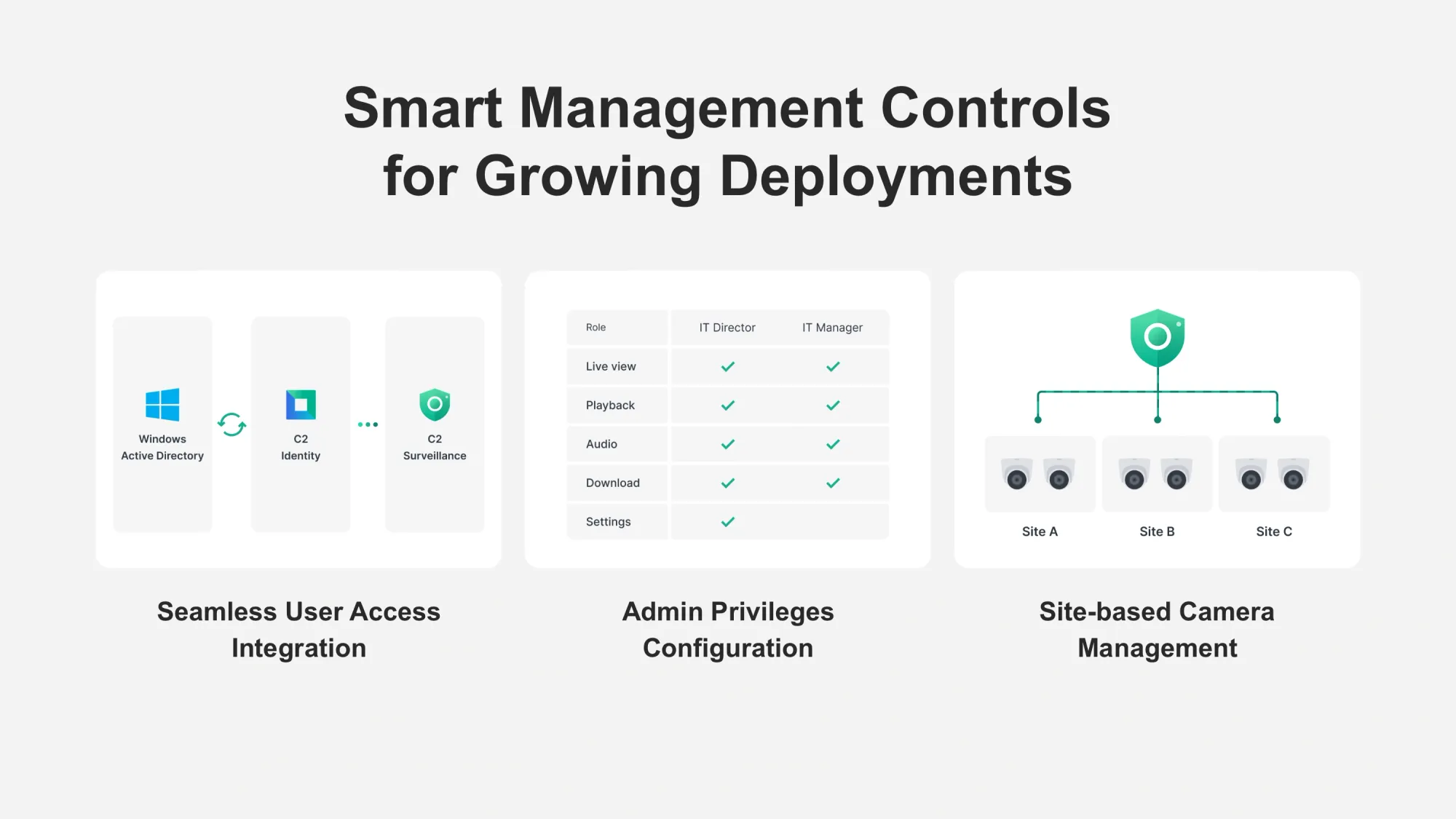Click the Windows Active Directory logo
The image size is (1456, 819).
pyautogui.click(x=162, y=405)
